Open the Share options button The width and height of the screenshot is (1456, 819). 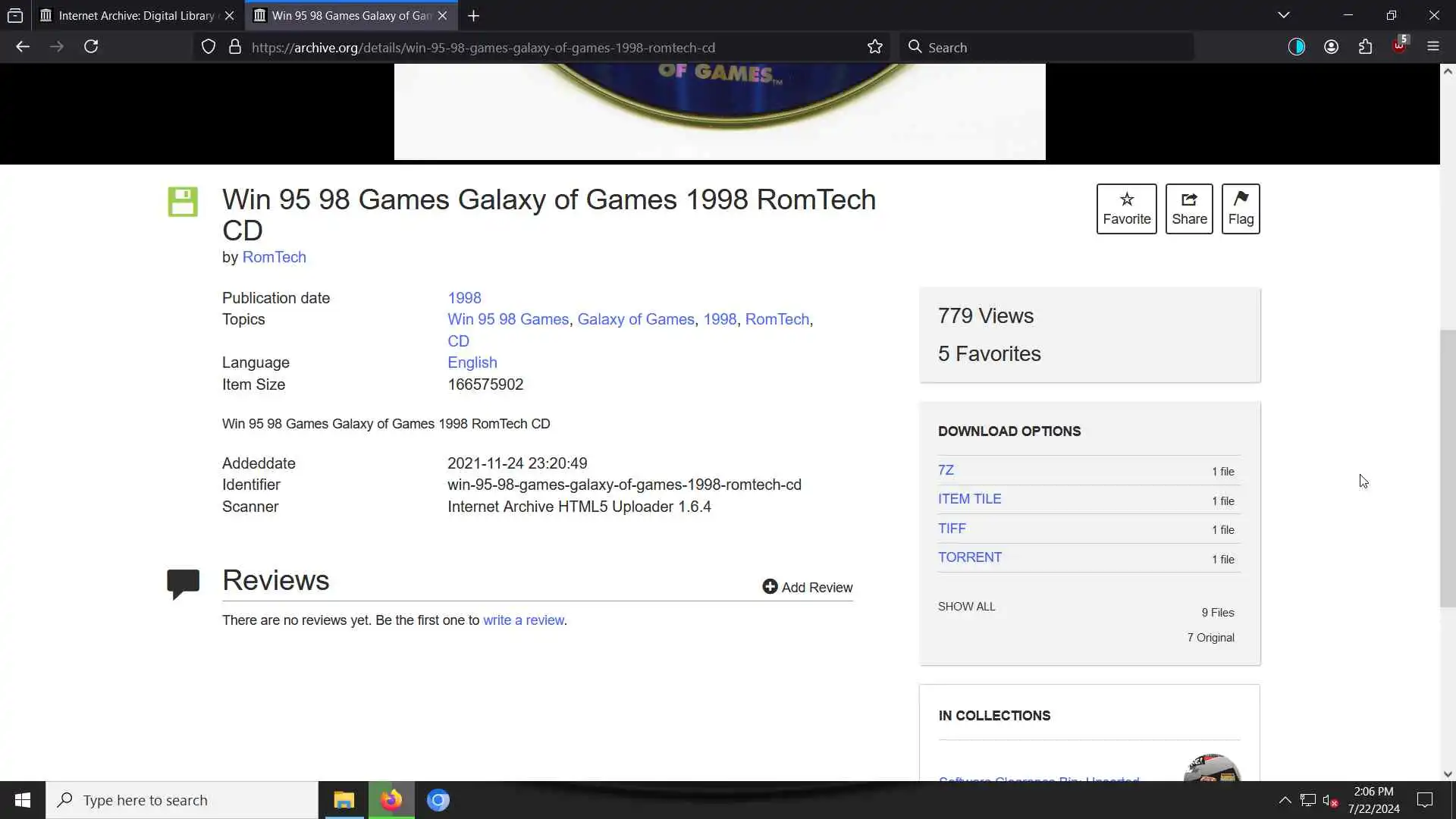pos(1188,209)
